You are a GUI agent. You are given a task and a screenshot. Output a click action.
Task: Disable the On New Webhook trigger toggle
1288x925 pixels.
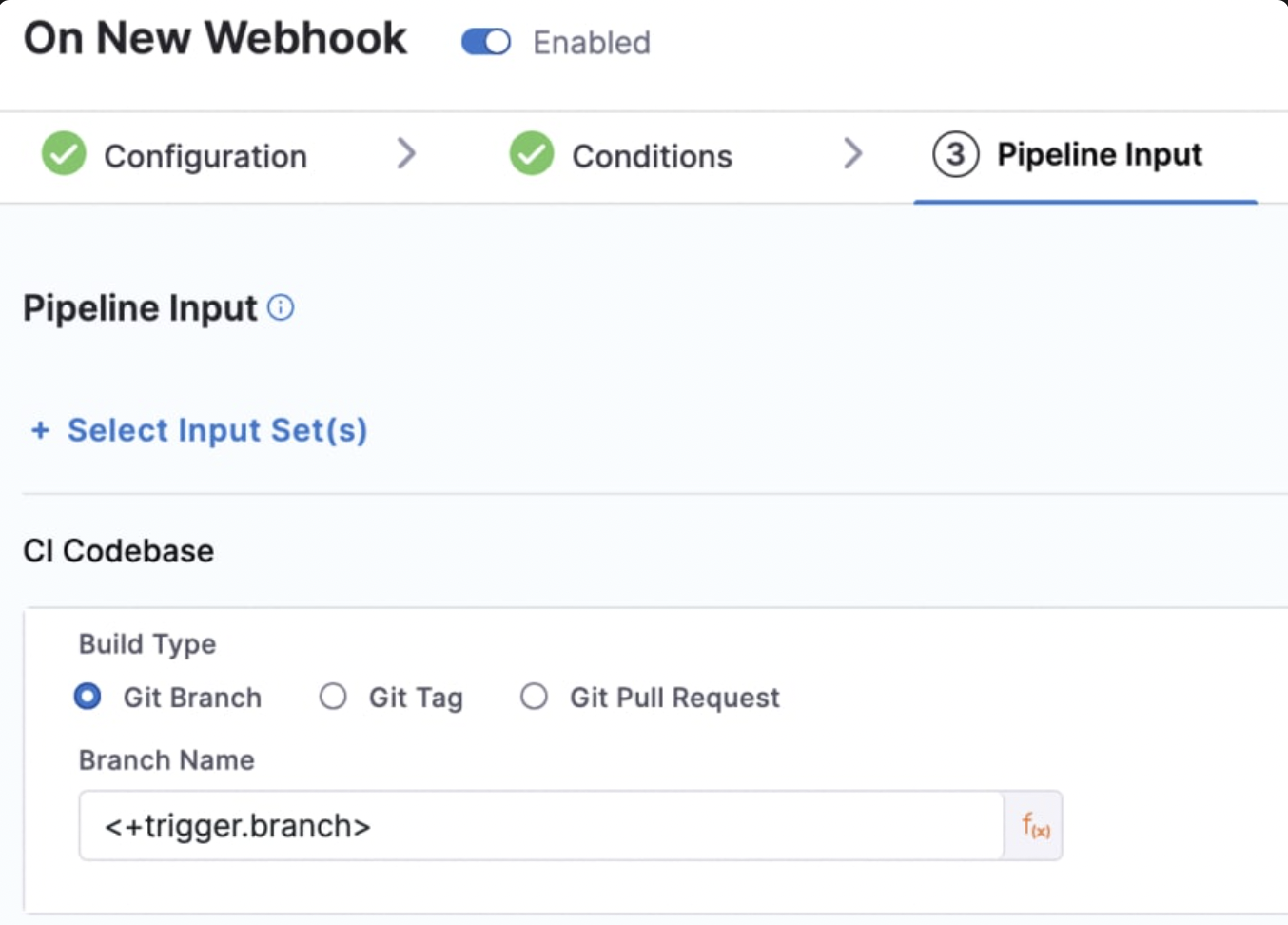(485, 42)
